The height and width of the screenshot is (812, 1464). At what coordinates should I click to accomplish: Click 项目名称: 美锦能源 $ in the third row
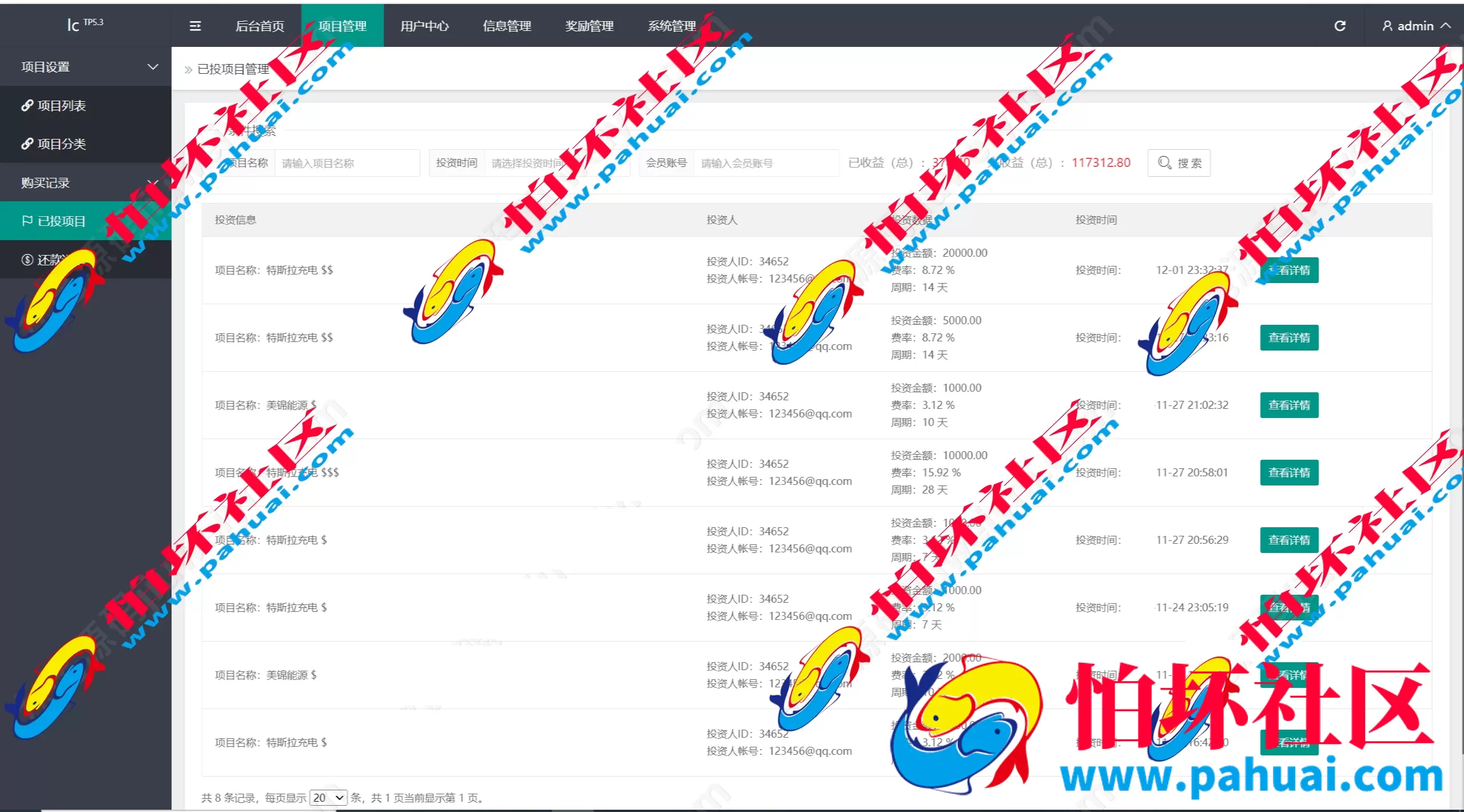pyautogui.click(x=265, y=405)
